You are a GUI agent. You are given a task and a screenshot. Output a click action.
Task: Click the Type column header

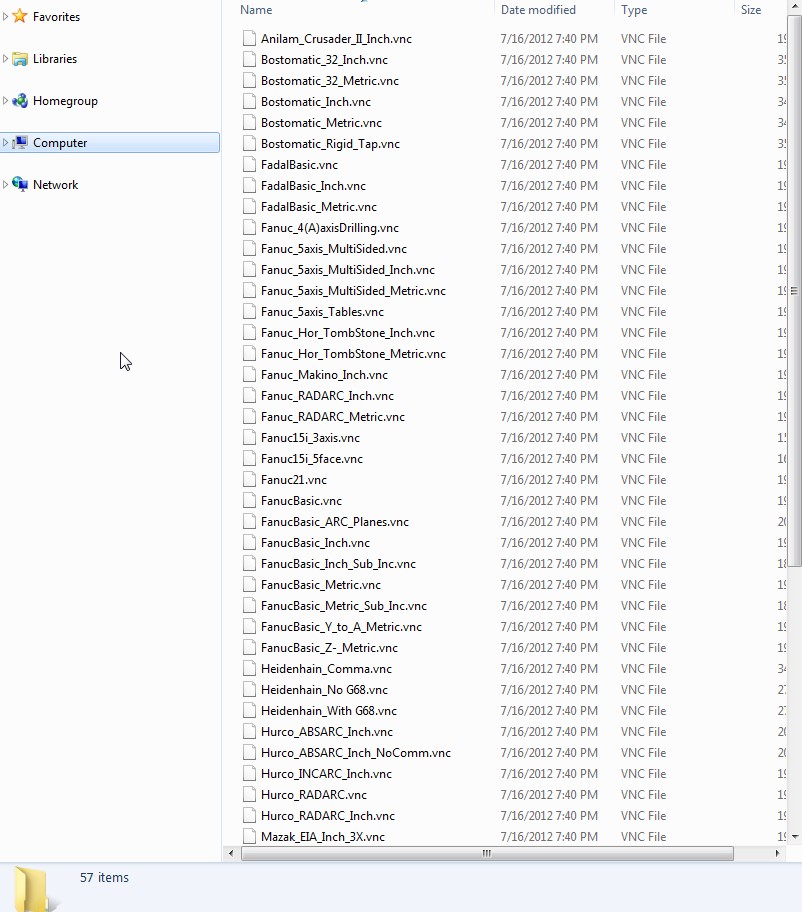634,10
